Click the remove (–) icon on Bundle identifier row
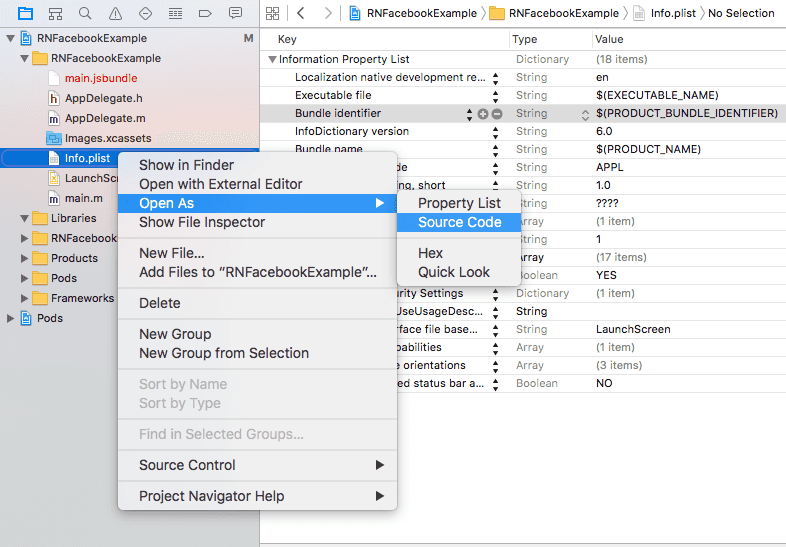 (x=497, y=114)
